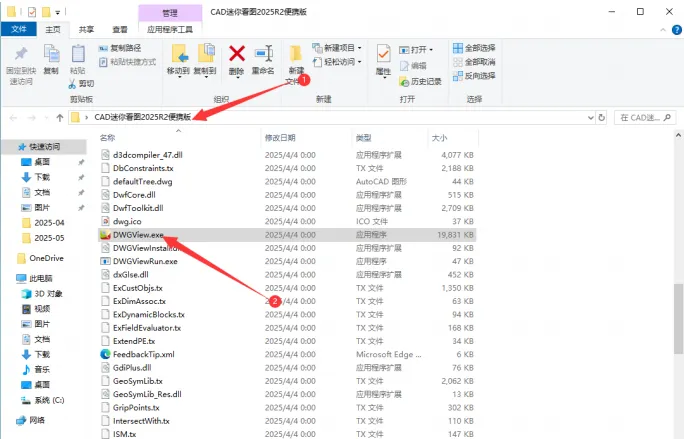Open the File tab
This screenshot has height=439, width=684.
19,29
